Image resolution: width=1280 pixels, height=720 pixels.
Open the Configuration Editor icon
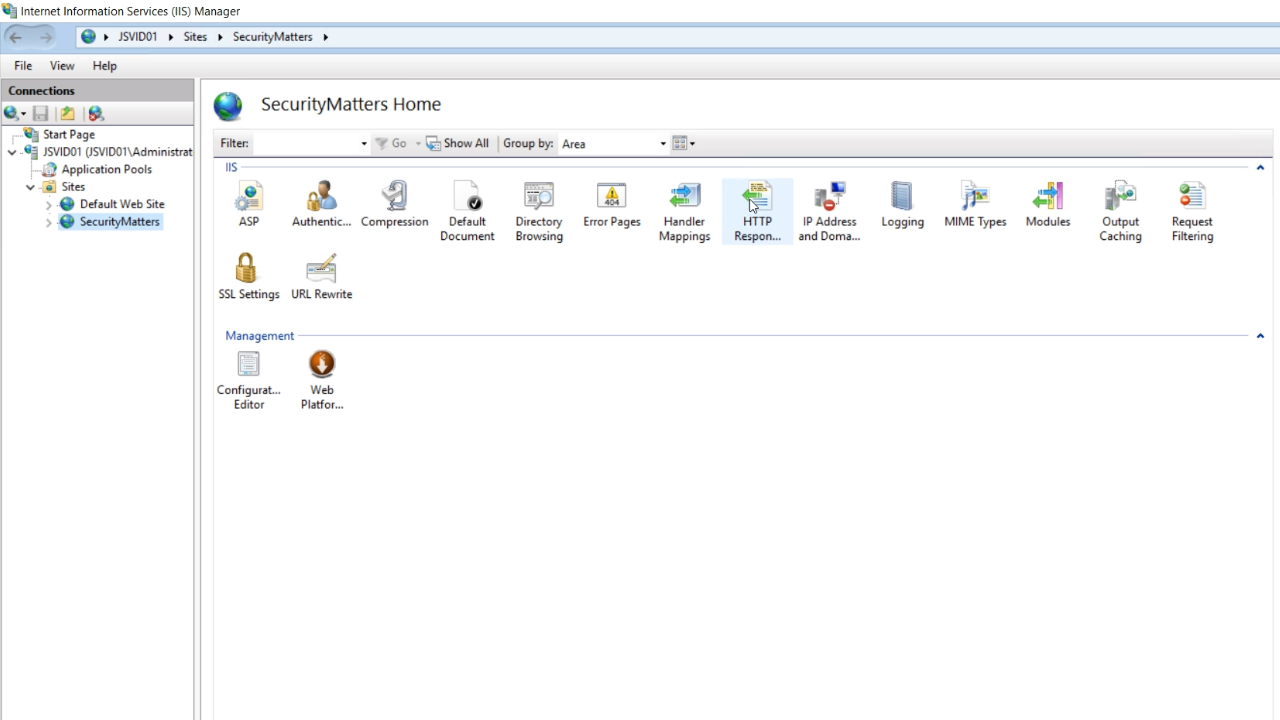click(x=248, y=365)
